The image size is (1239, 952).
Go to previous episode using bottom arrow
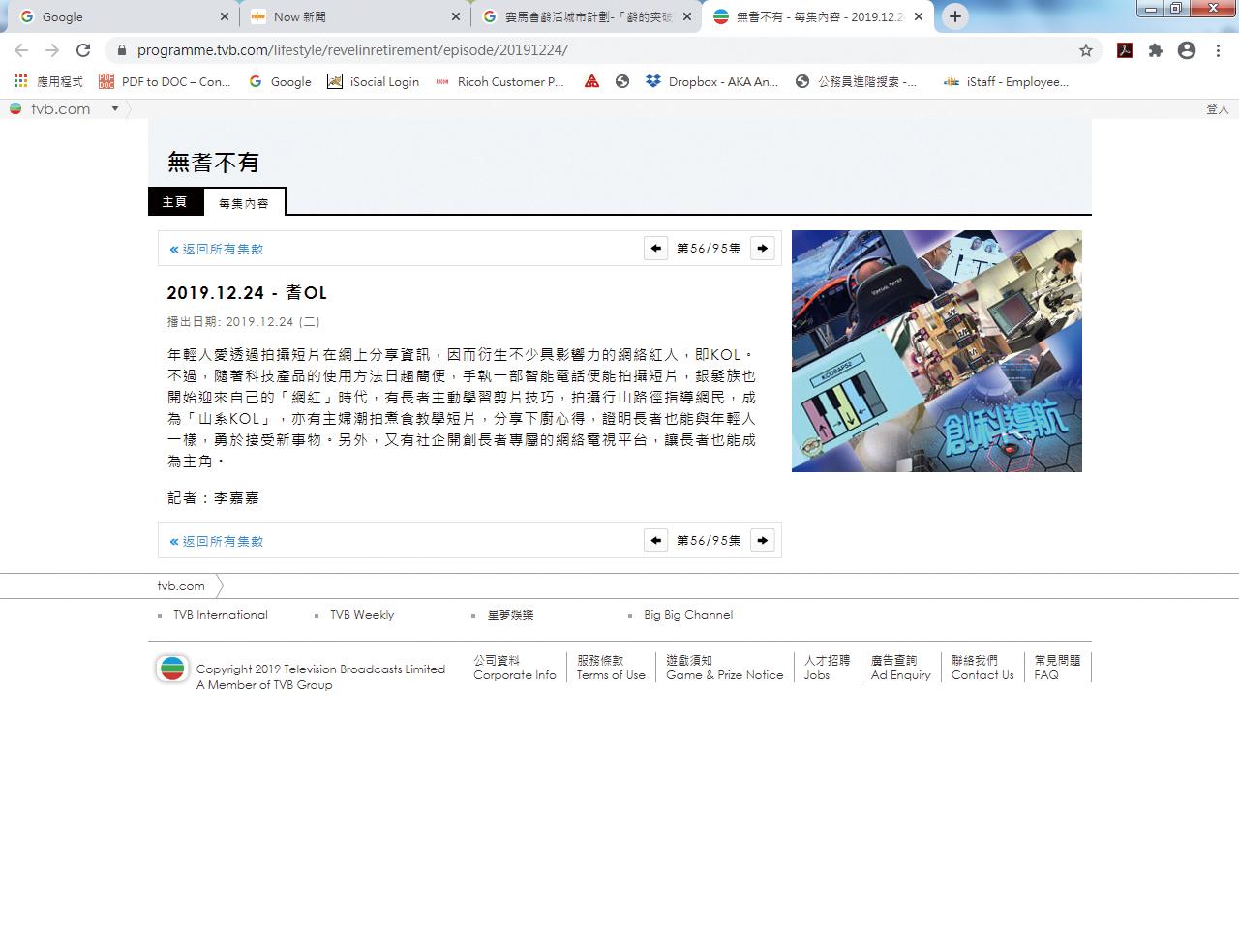pos(656,540)
